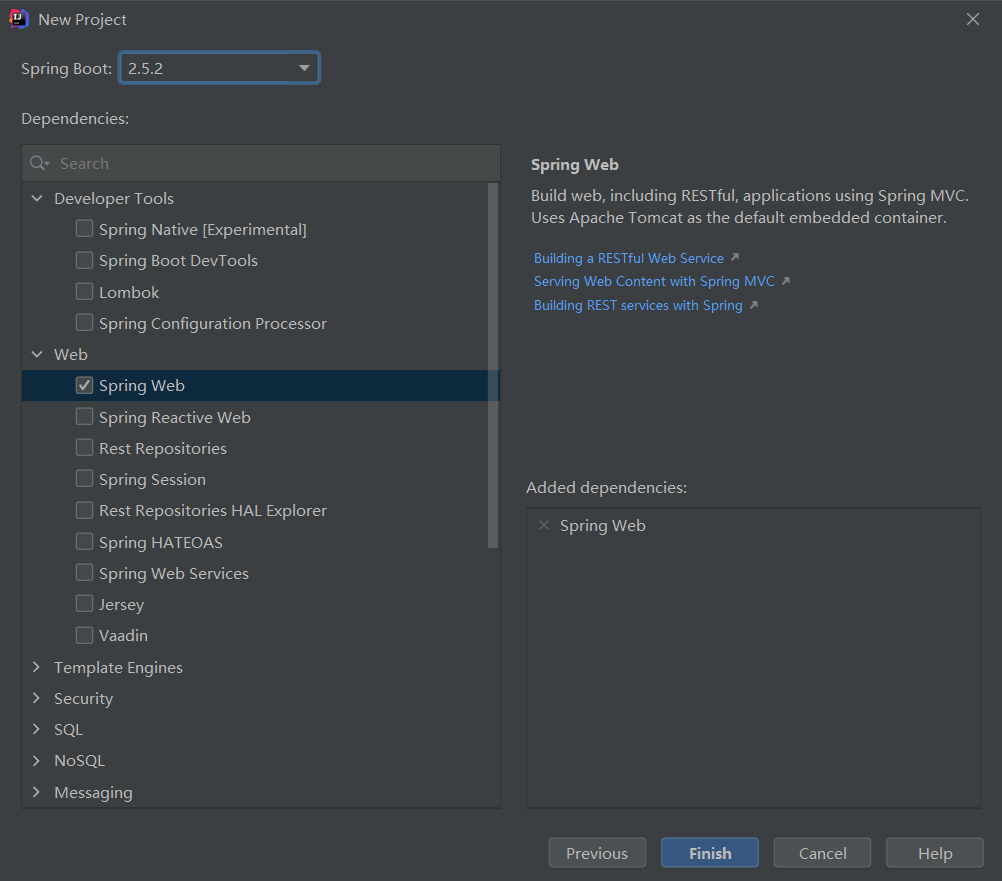Remove Spring Web using the X icon
The image size is (1002, 881).
click(x=544, y=525)
